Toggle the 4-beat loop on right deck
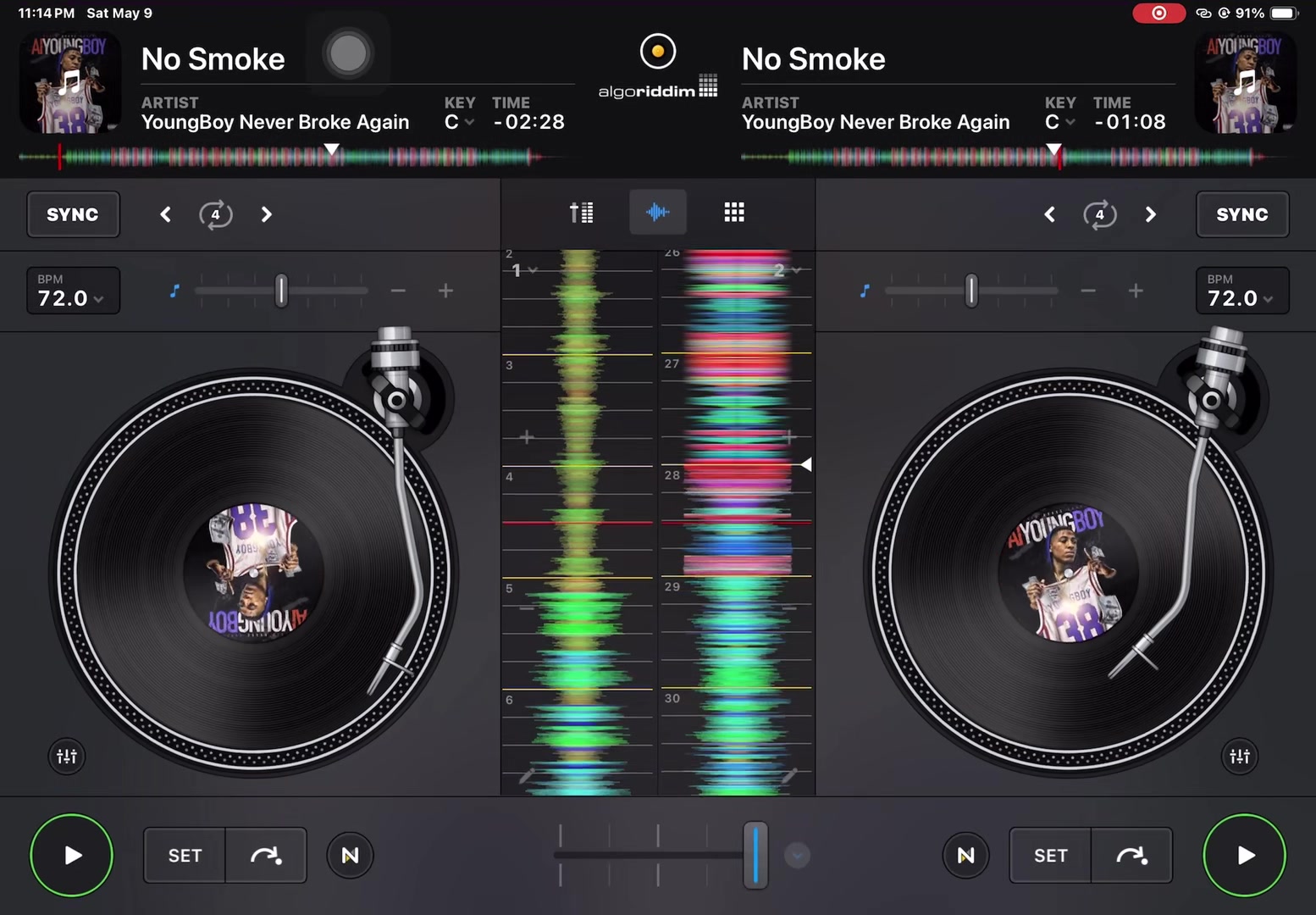The height and width of the screenshot is (915, 1316). (1100, 214)
